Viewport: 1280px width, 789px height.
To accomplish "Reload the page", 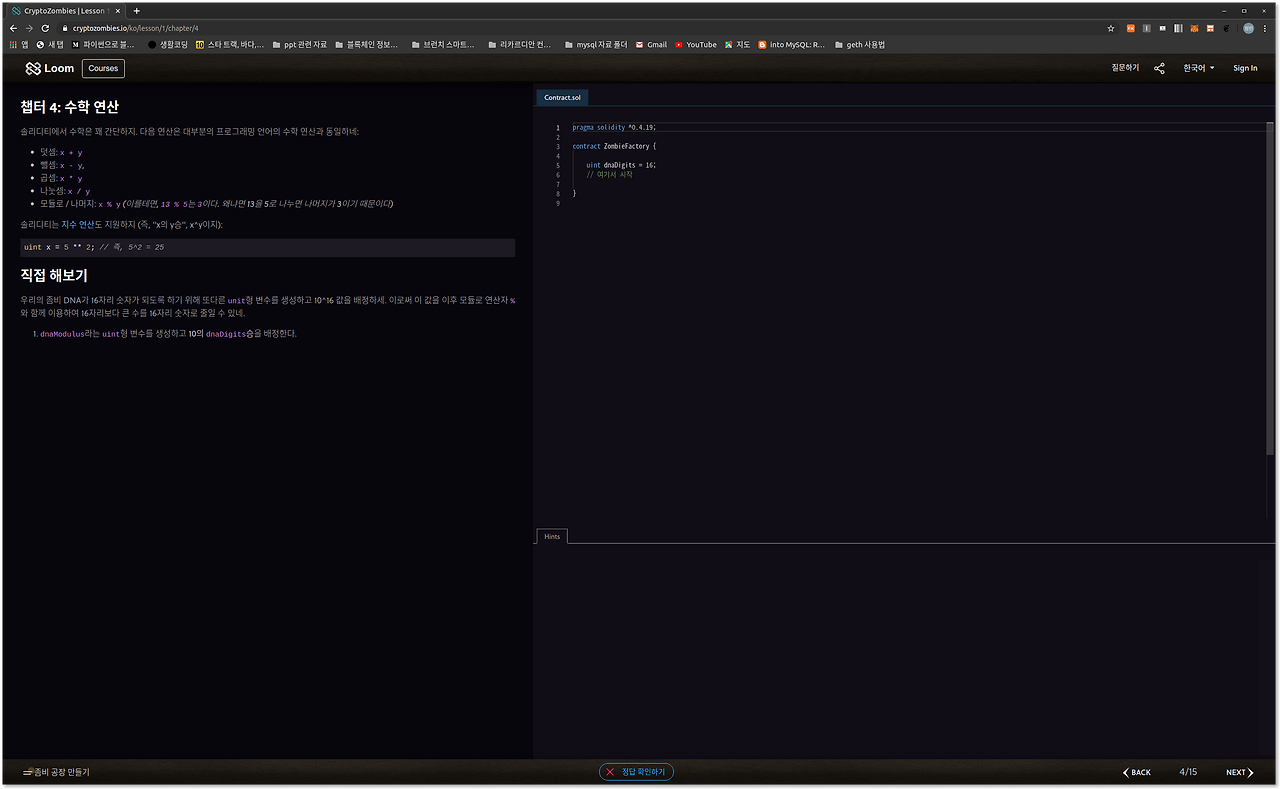I will pyautogui.click(x=45, y=28).
